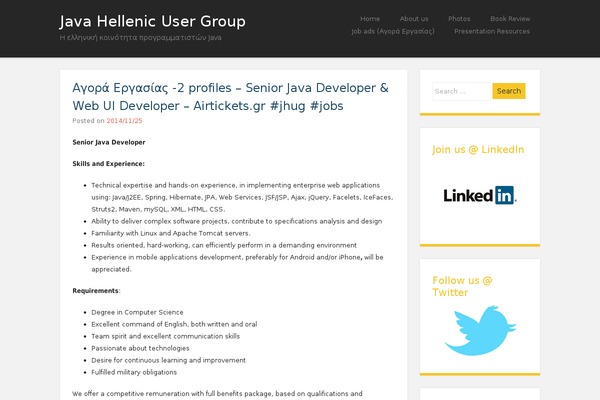The height and width of the screenshot is (400, 600).
Task: Open the Presentation Resources page
Action: click(x=492, y=31)
